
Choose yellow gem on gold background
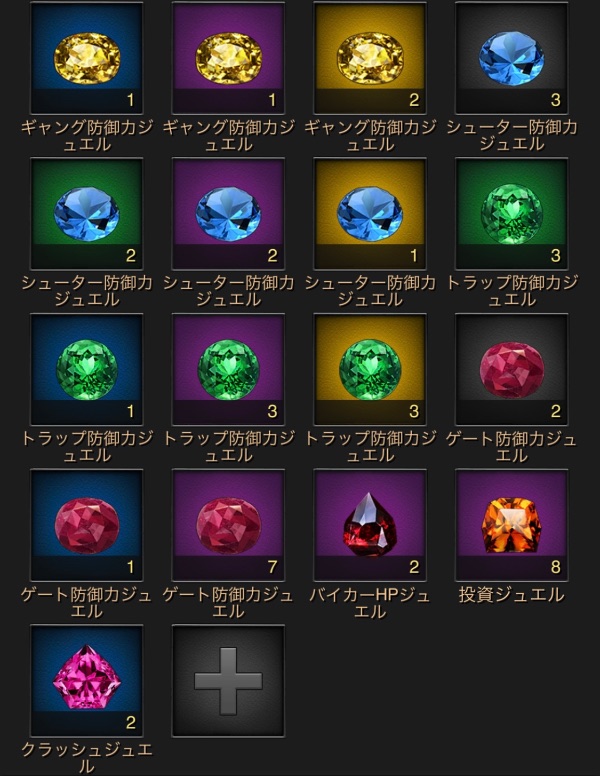pyautogui.click(x=370, y=58)
